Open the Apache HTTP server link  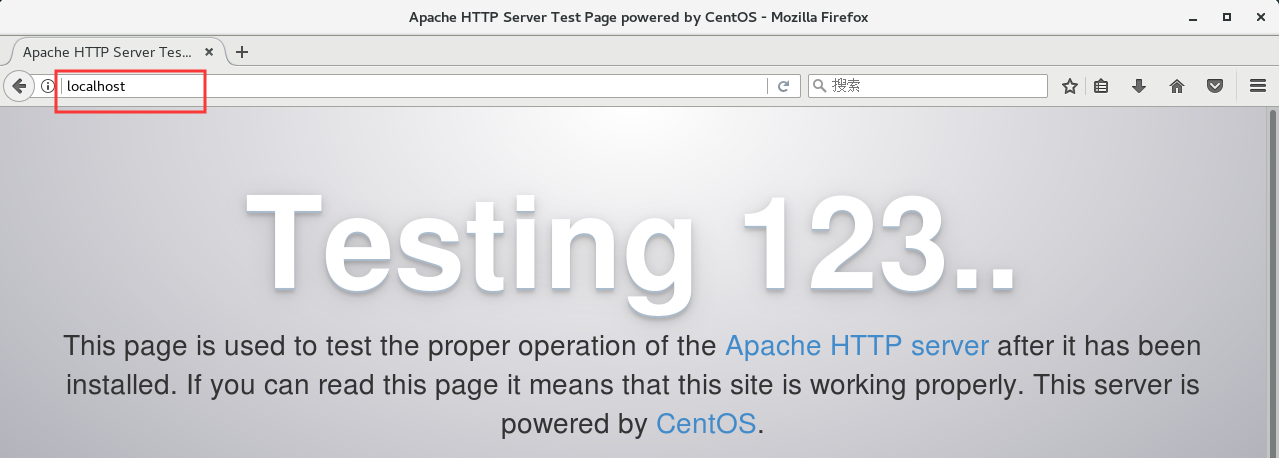point(857,347)
